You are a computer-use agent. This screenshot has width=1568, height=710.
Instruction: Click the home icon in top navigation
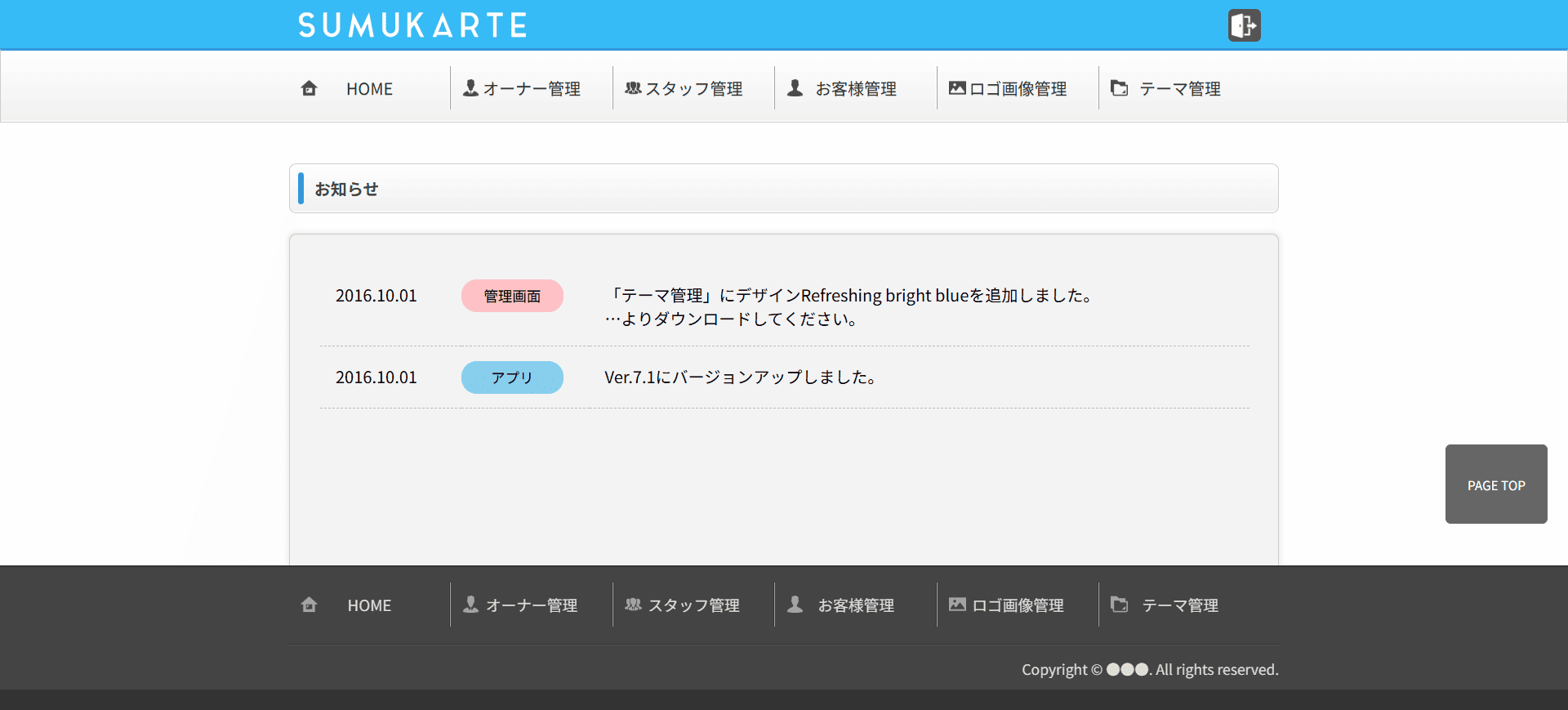coord(309,88)
